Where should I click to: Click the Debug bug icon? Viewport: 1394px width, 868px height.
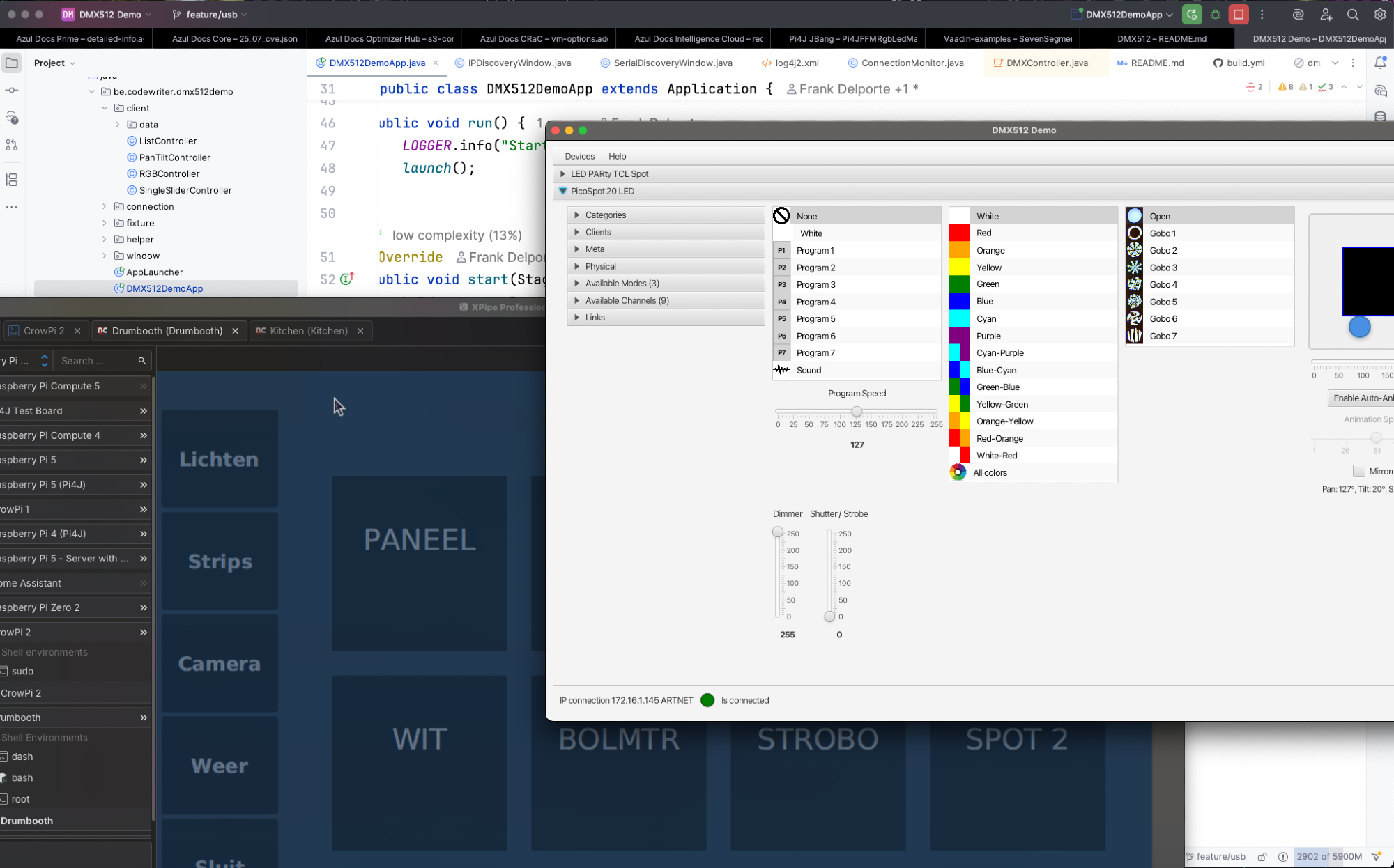(x=1216, y=15)
